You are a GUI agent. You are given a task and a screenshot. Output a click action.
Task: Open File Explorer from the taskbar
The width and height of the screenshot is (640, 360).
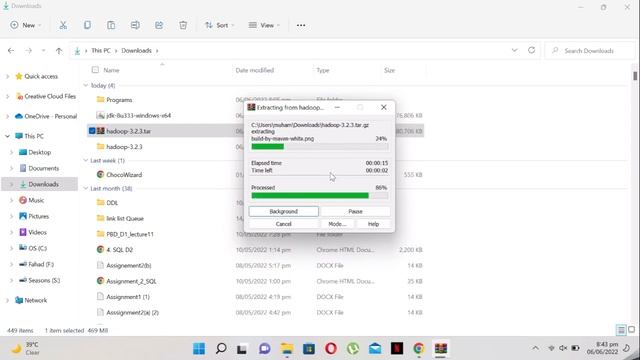click(x=287, y=349)
